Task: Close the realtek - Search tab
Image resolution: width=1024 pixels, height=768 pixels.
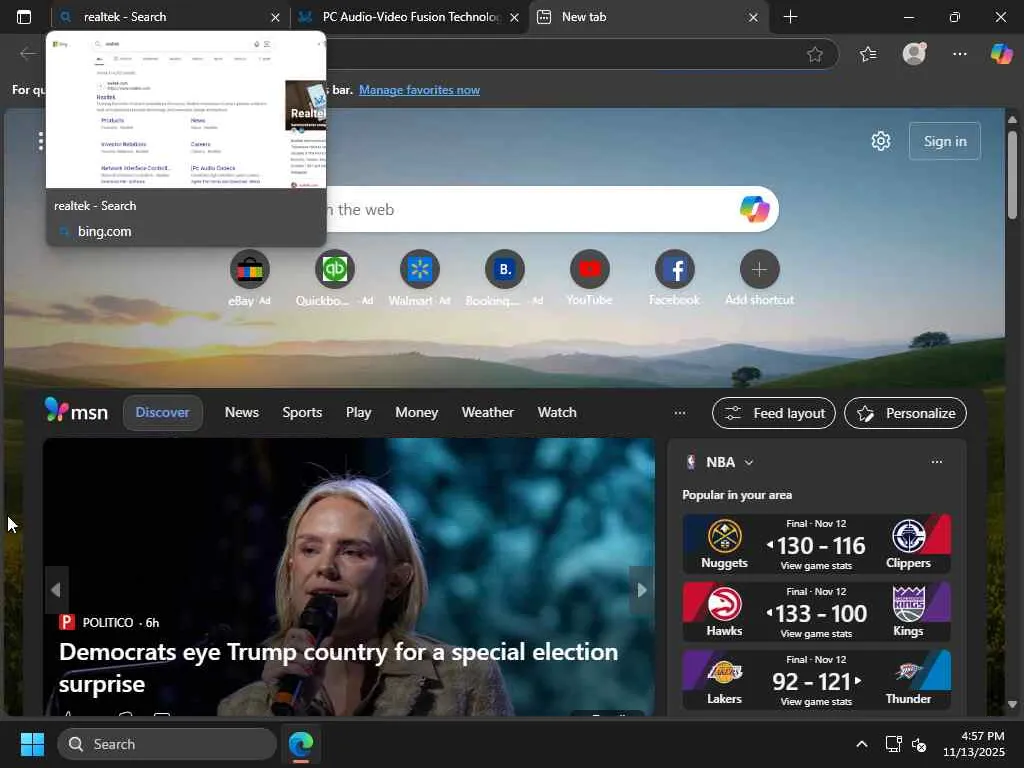Action: [275, 18]
